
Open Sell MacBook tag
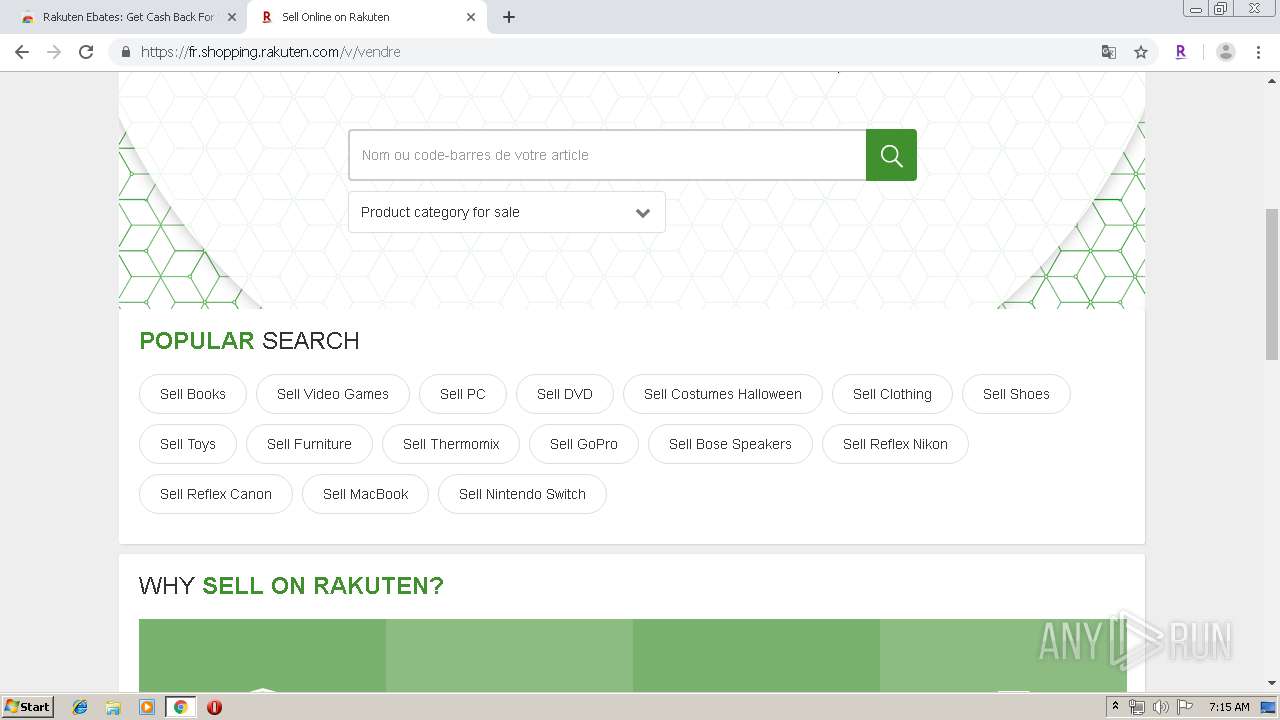366,494
